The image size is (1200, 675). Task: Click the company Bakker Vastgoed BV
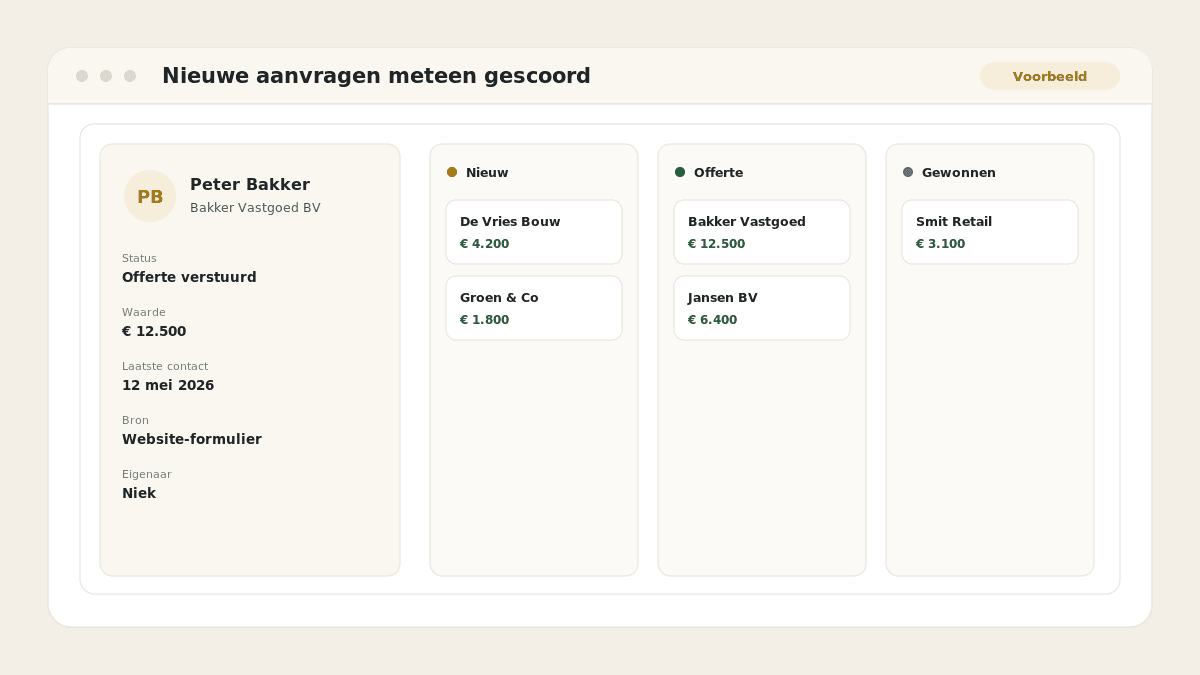(x=255, y=208)
